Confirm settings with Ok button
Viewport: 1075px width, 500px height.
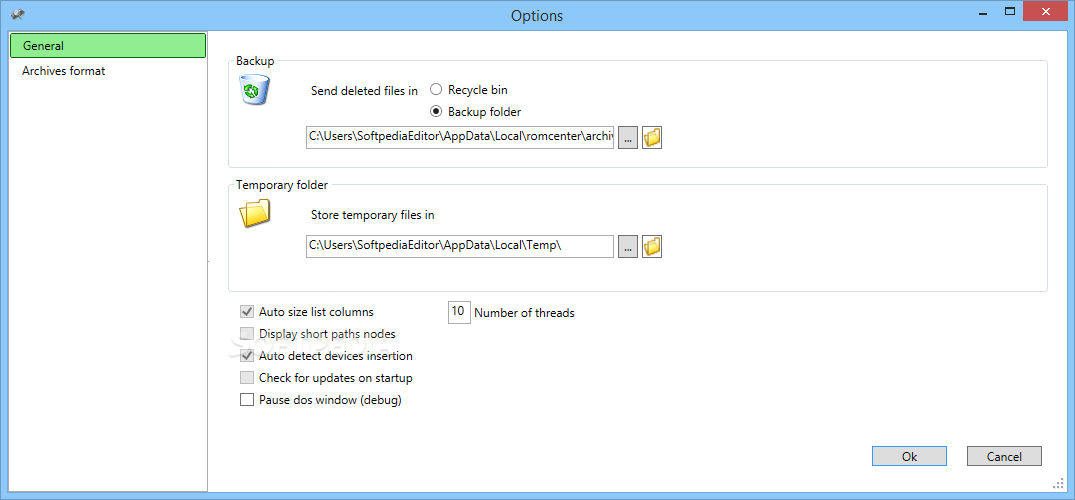point(909,456)
